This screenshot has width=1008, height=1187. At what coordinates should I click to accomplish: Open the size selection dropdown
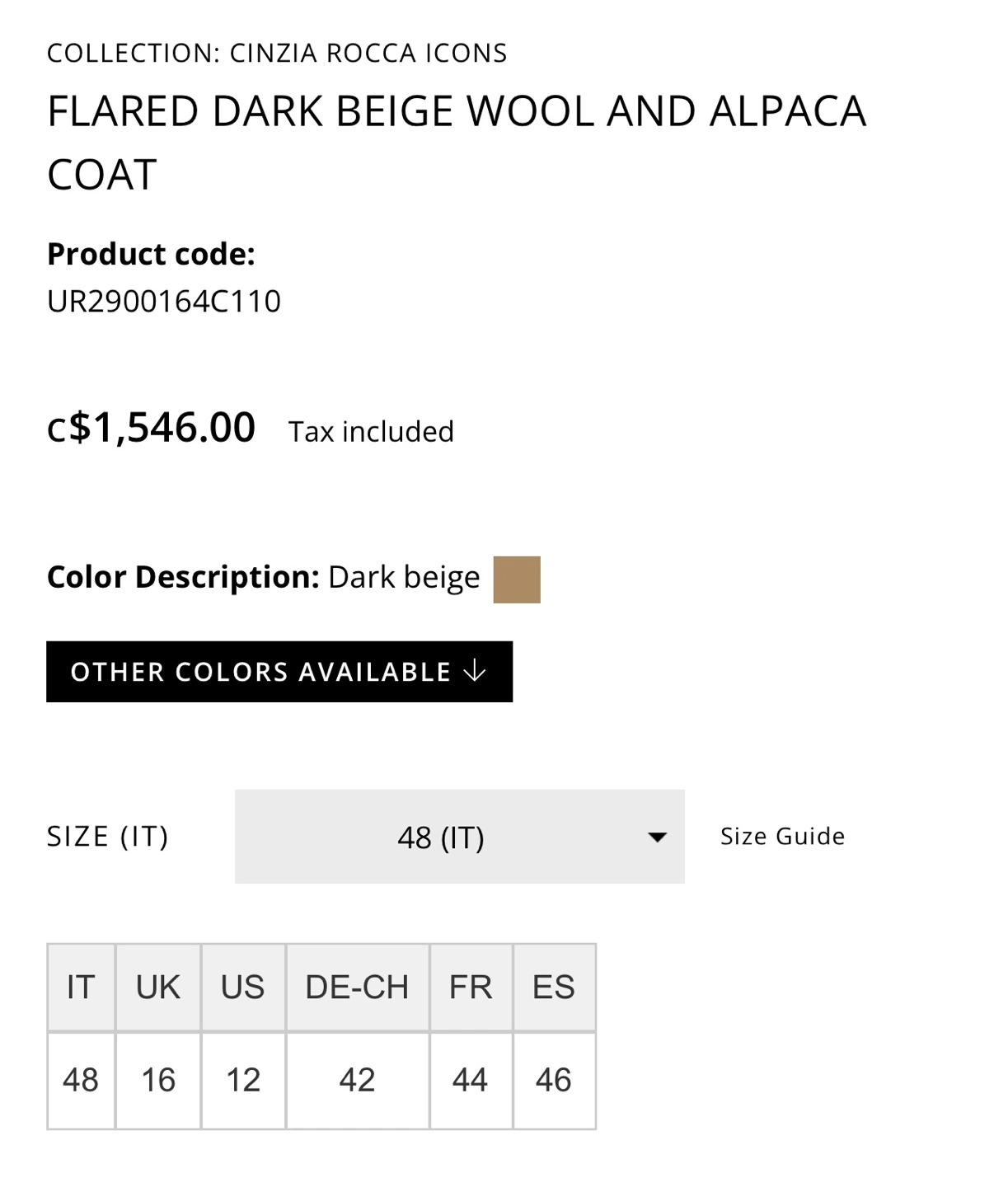pos(459,837)
